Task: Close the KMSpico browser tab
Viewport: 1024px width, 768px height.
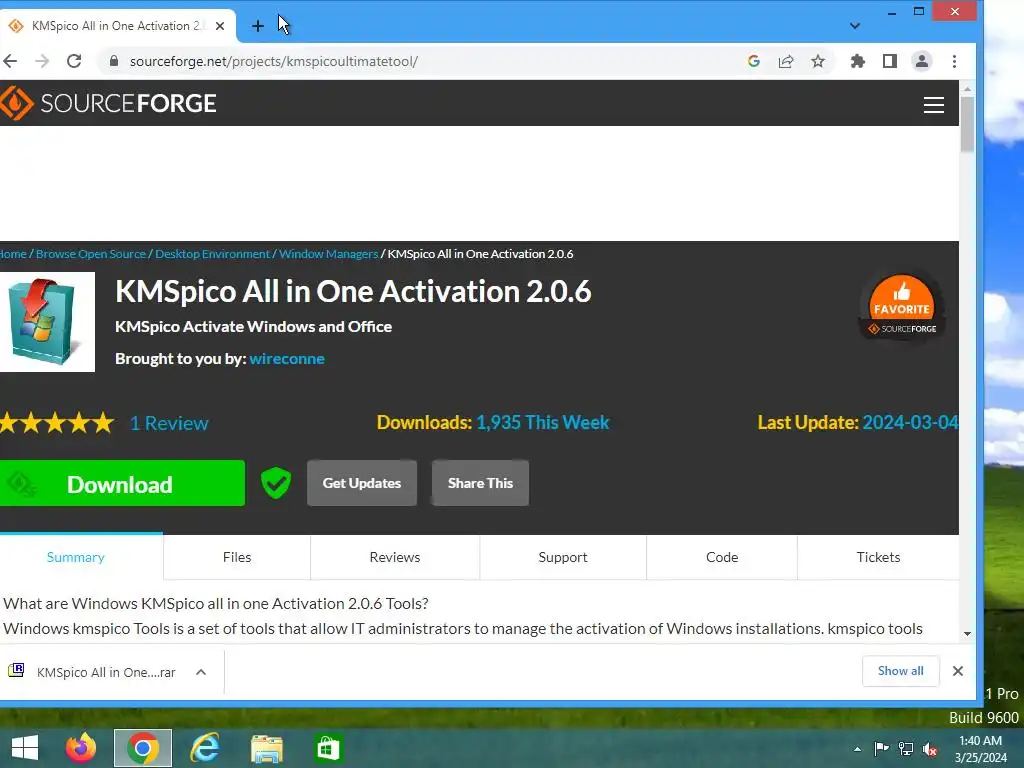Action: pos(220,26)
